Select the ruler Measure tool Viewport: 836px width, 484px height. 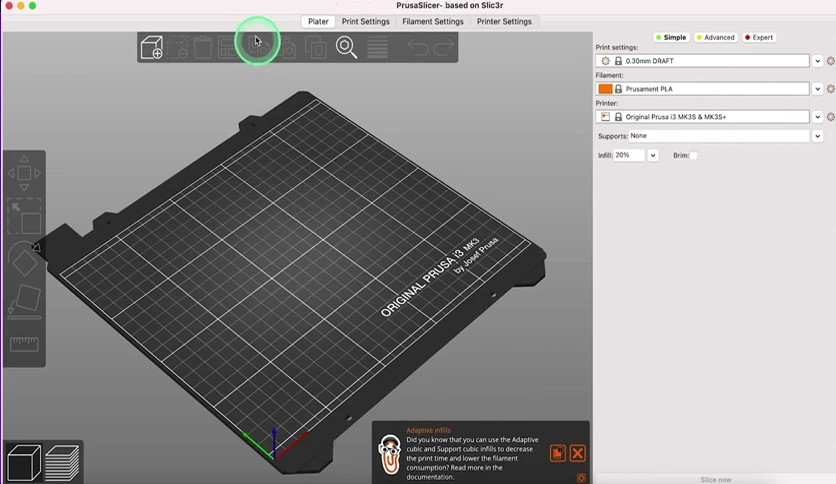24,344
